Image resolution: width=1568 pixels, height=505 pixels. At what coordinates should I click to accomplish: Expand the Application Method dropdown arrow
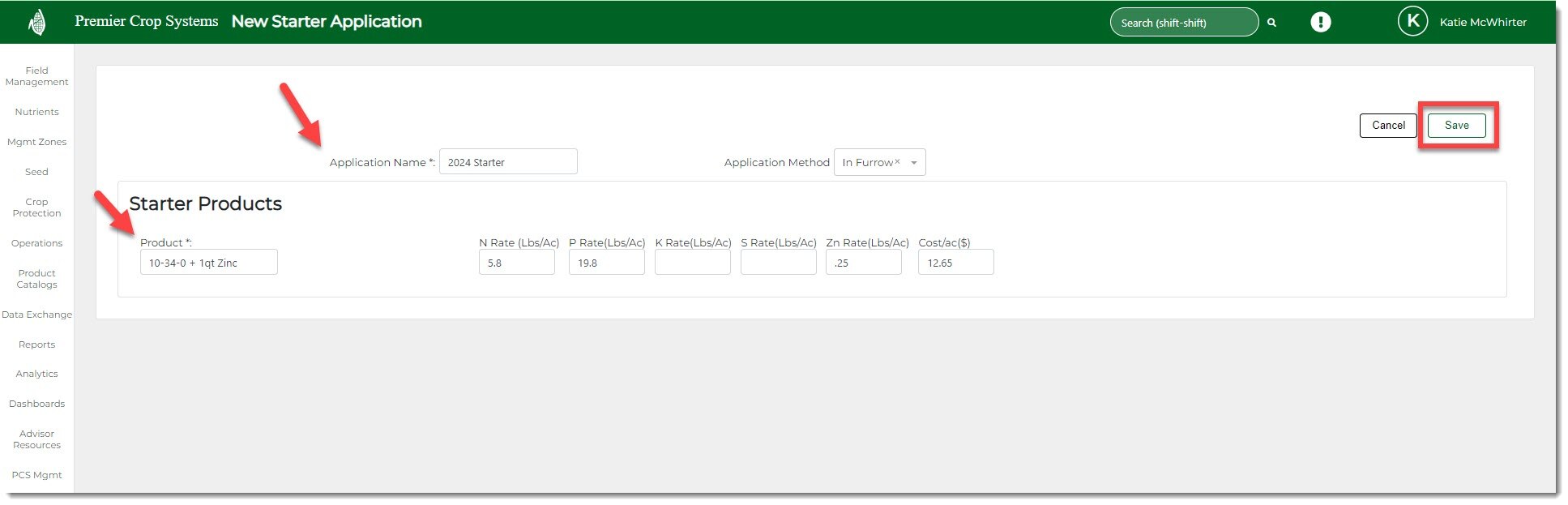(913, 163)
